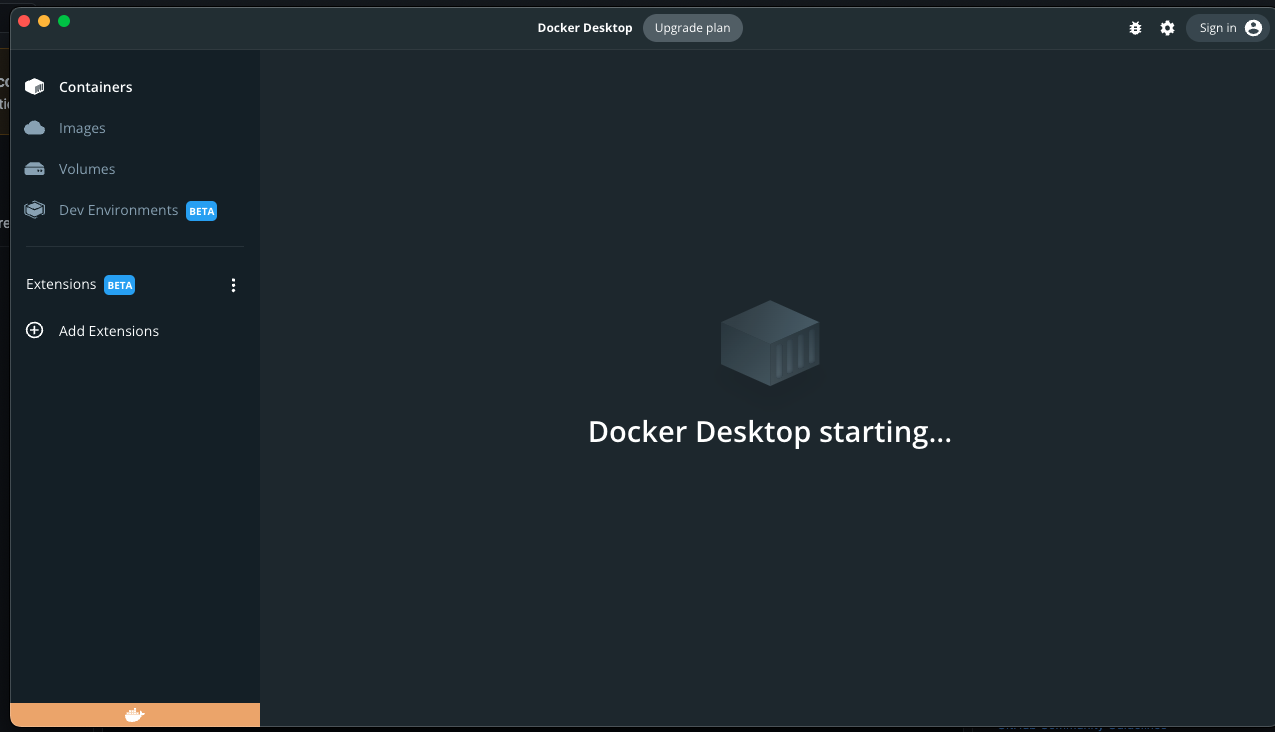Select the Dev Environments stack icon
This screenshot has width=1275, height=732.
click(x=34, y=209)
